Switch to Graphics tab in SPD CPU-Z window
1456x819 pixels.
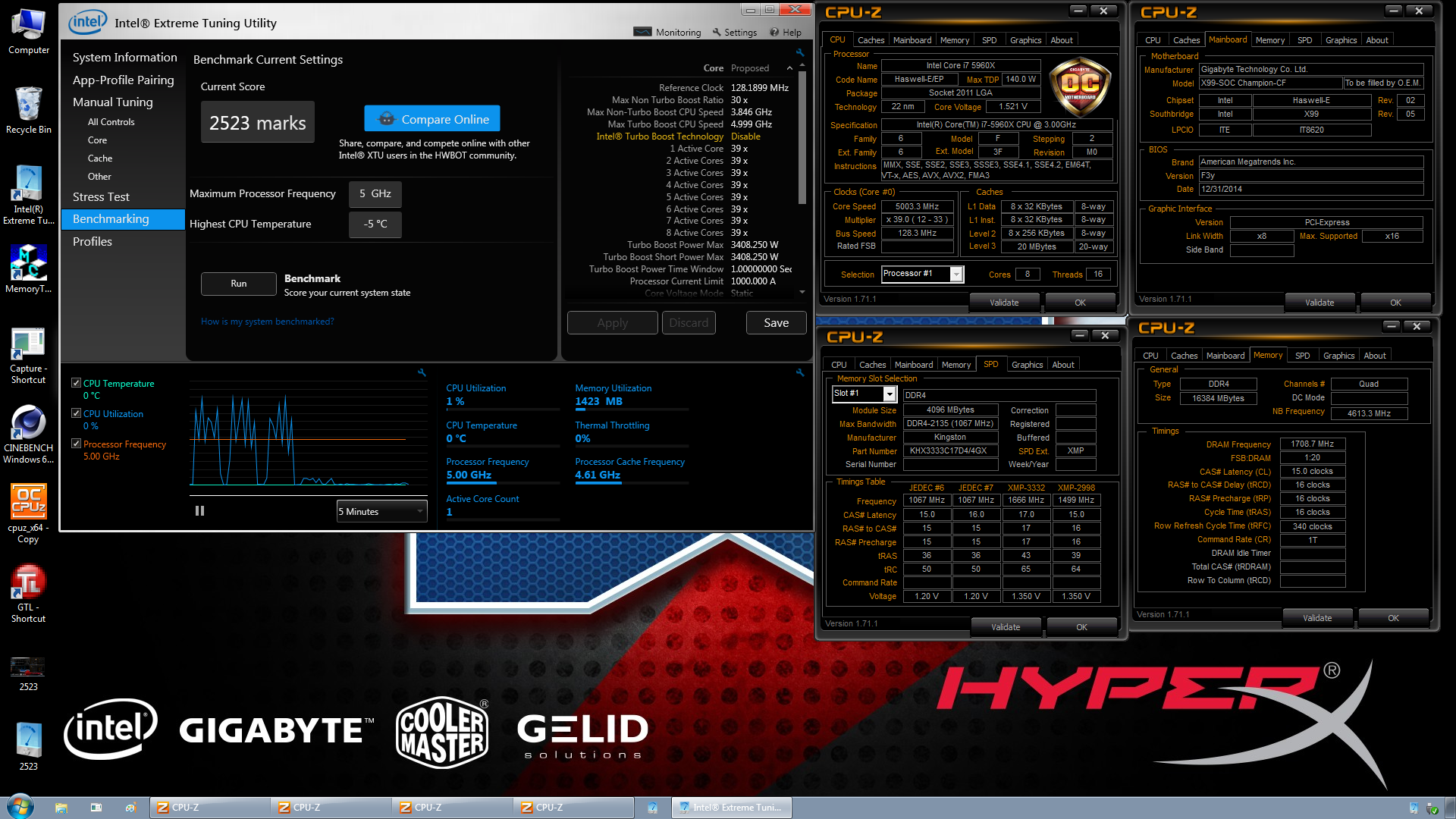coord(1027,365)
